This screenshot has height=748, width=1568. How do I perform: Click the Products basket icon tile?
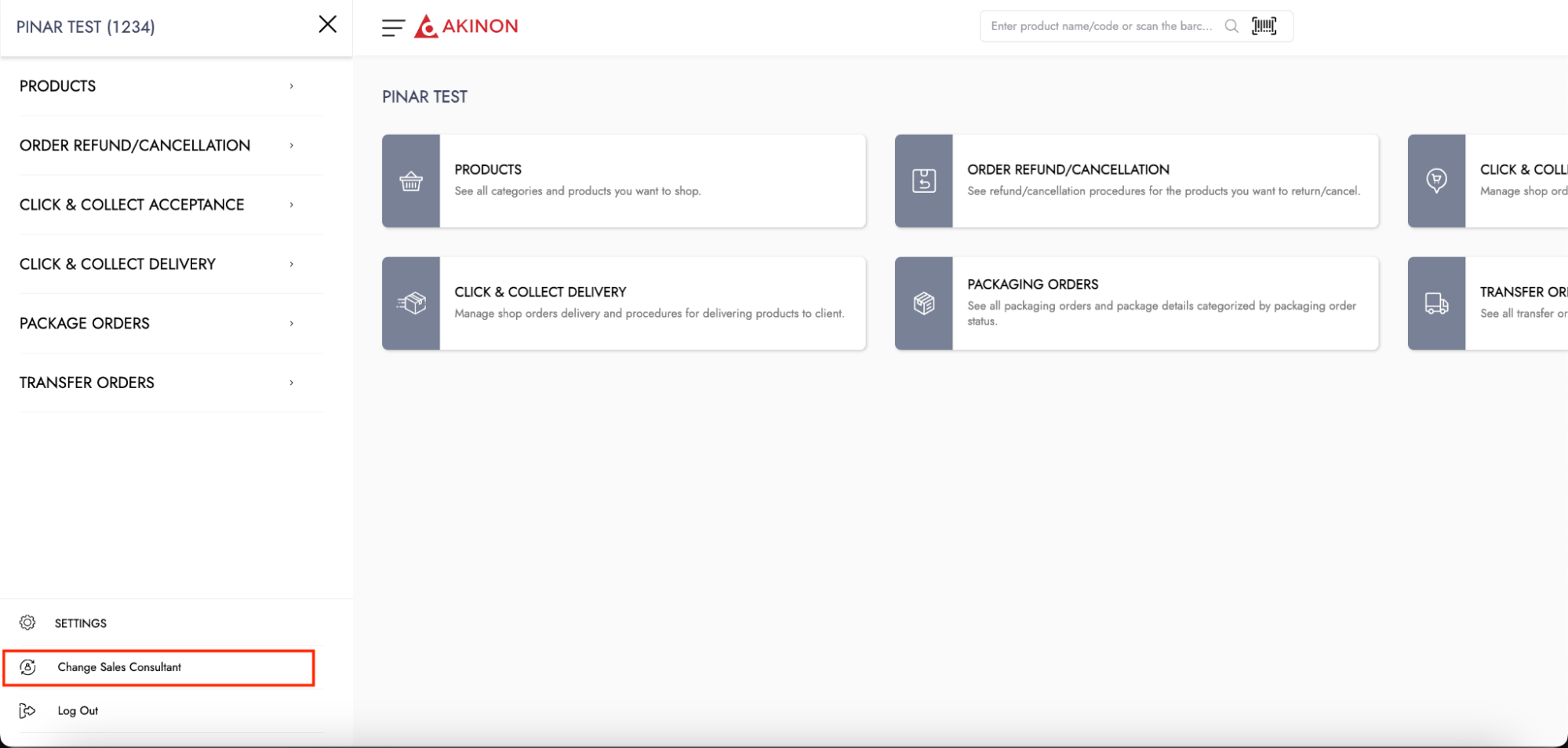(411, 181)
